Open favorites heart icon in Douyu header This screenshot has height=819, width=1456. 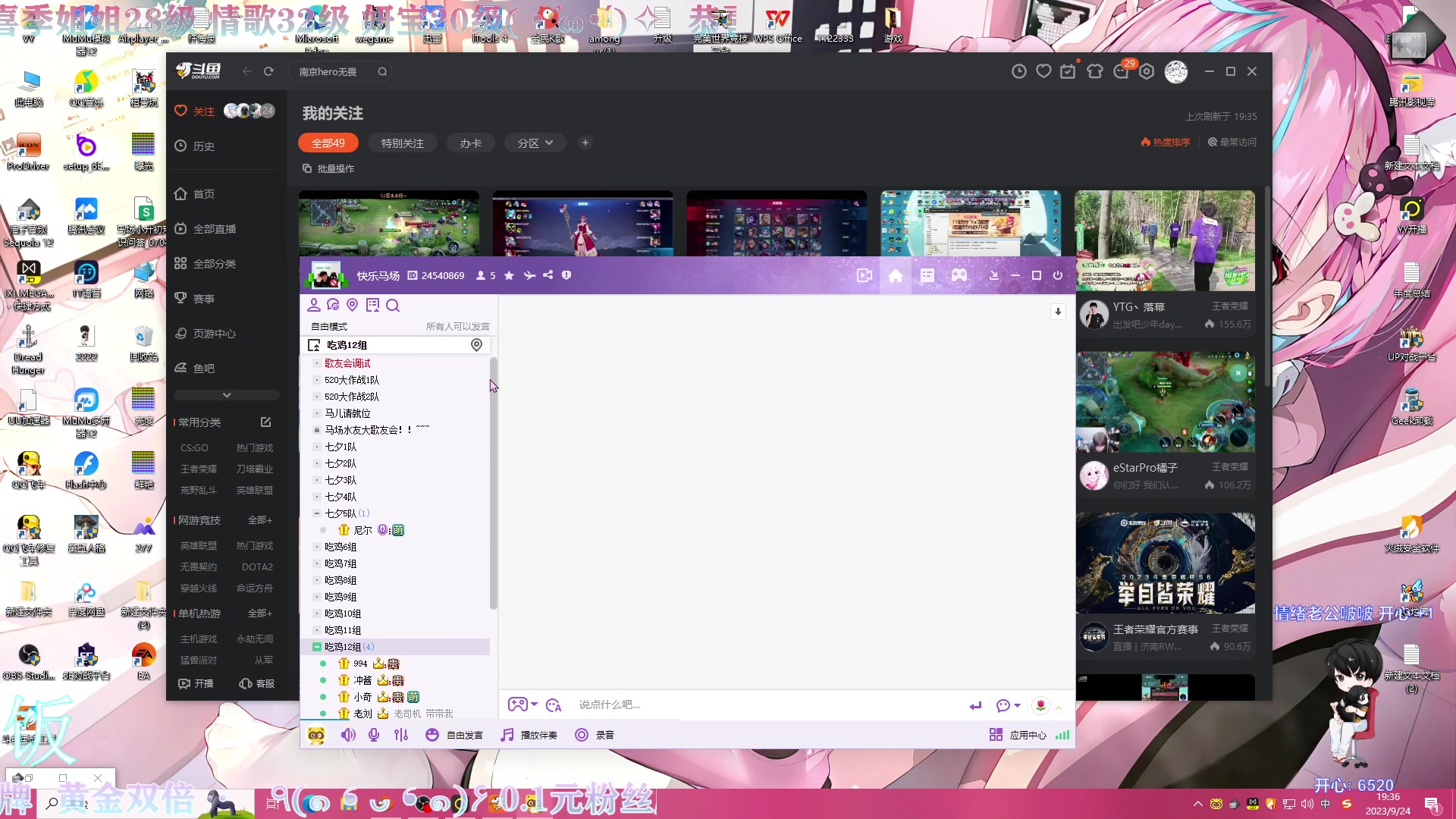1044,71
